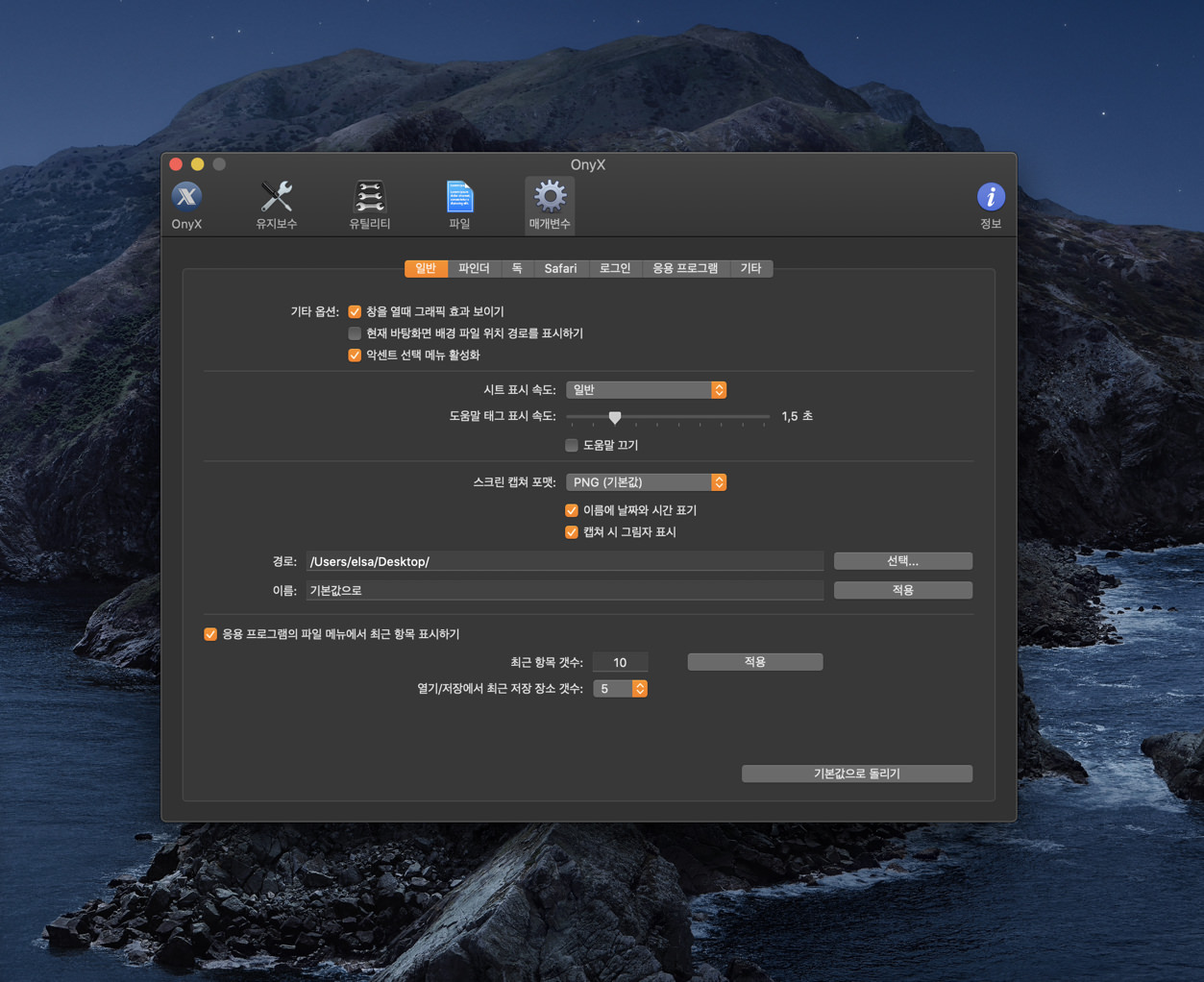Check the 도움말 끄기 checkbox

tap(572, 445)
